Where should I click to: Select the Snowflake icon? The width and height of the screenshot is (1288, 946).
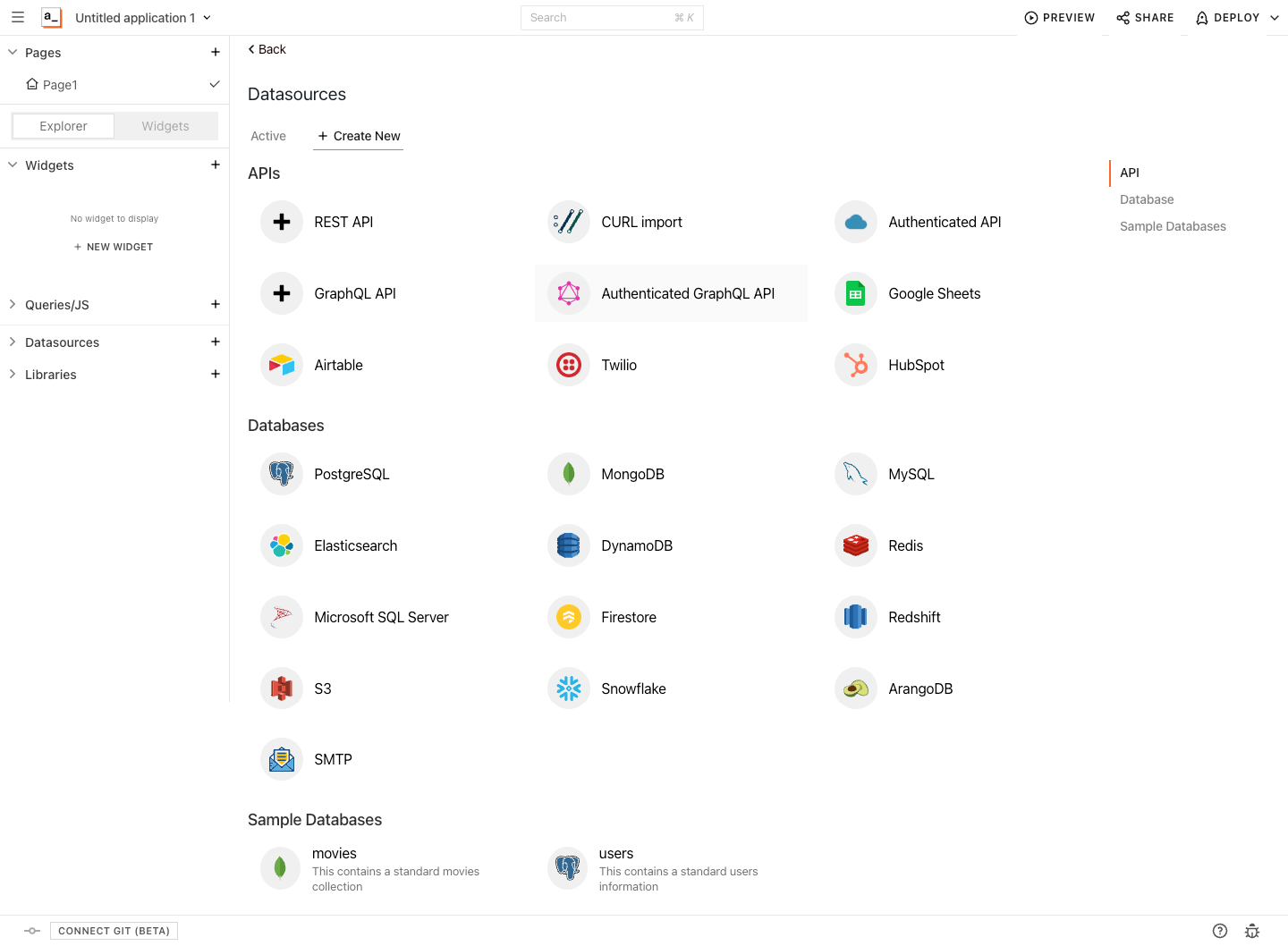[569, 688]
